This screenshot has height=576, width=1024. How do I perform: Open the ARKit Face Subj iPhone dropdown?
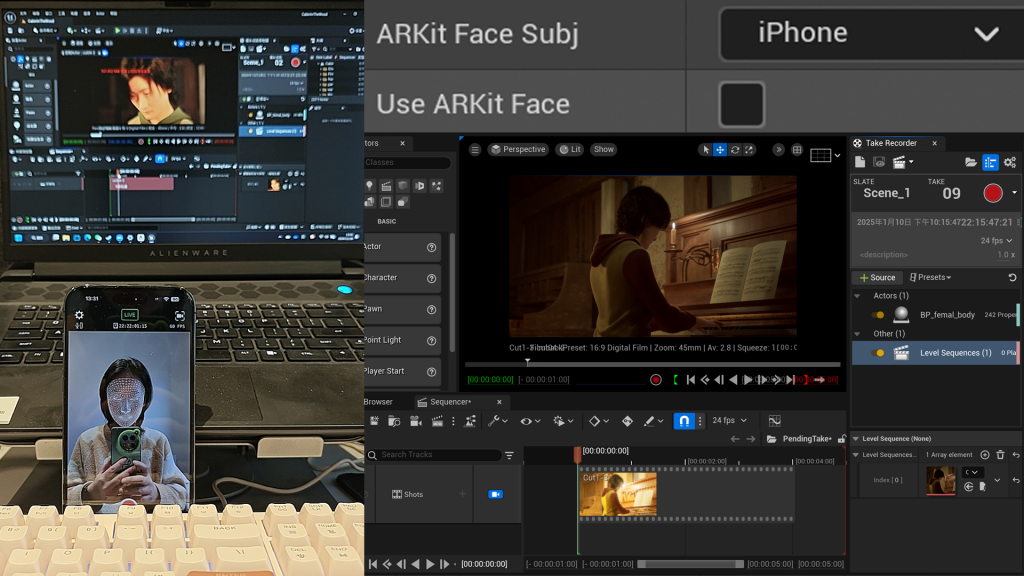pos(871,34)
